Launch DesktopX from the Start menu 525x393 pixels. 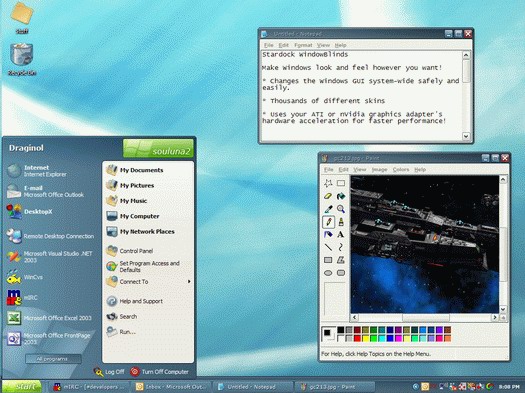[29, 212]
